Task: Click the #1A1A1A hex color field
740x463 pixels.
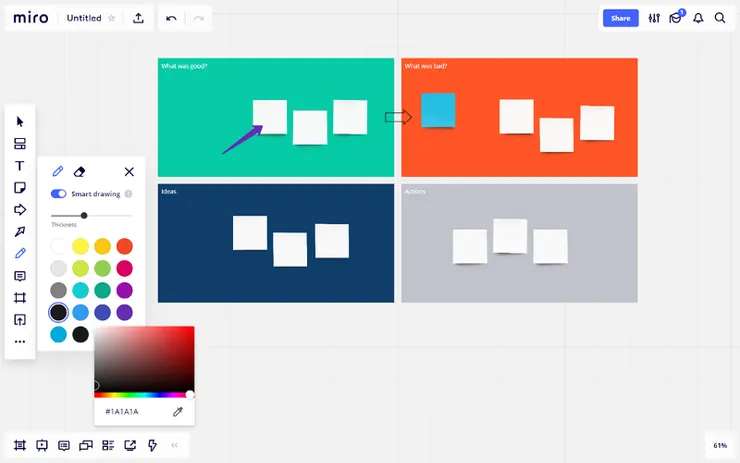Action: (122, 412)
